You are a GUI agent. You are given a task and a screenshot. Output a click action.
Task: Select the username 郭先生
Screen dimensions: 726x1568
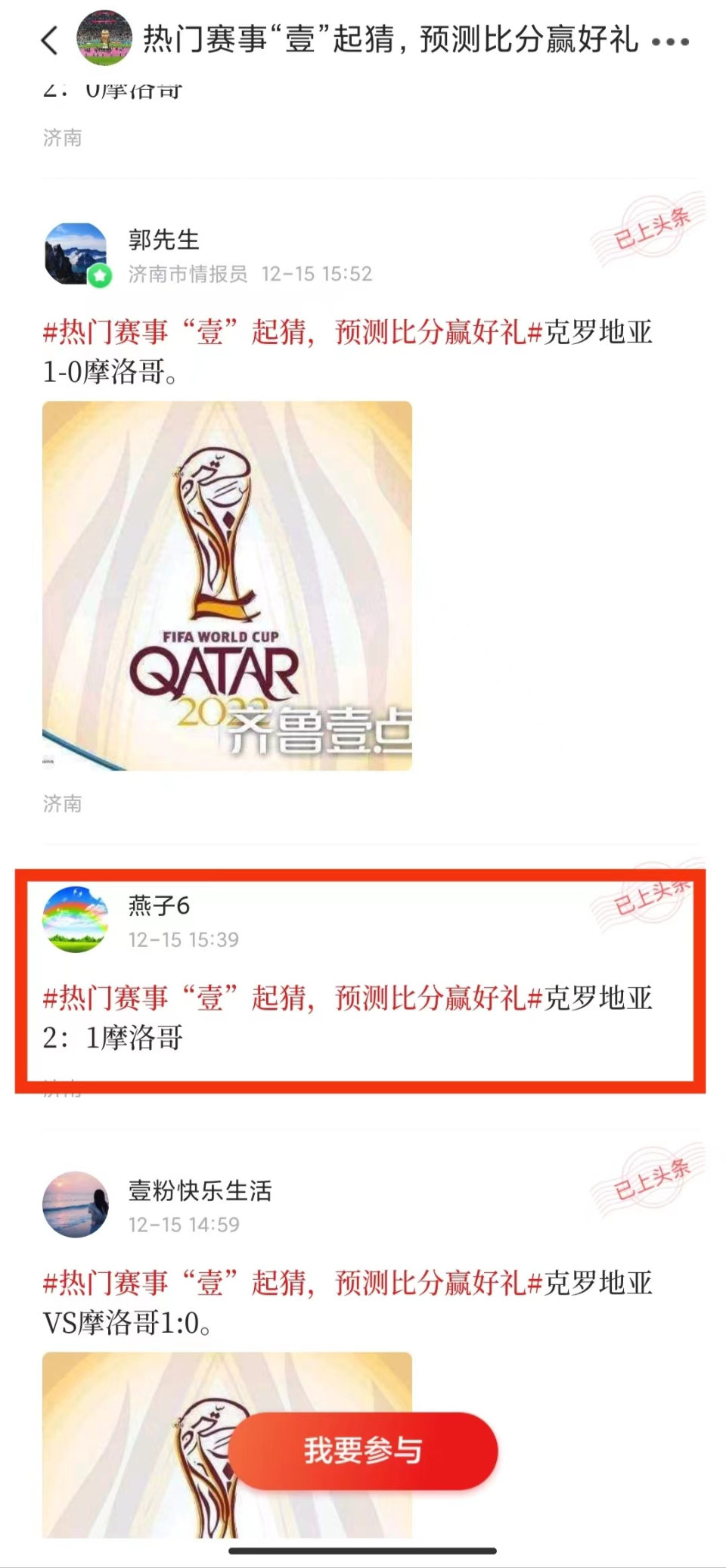(x=164, y=240)
